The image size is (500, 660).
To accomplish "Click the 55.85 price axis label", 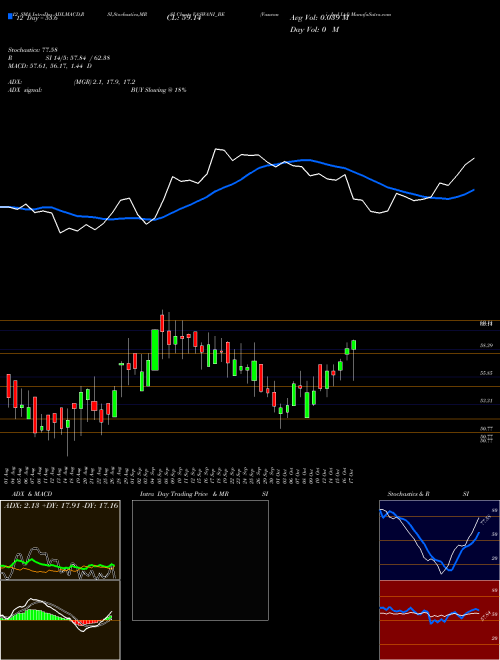I will [x=487, y=373].
